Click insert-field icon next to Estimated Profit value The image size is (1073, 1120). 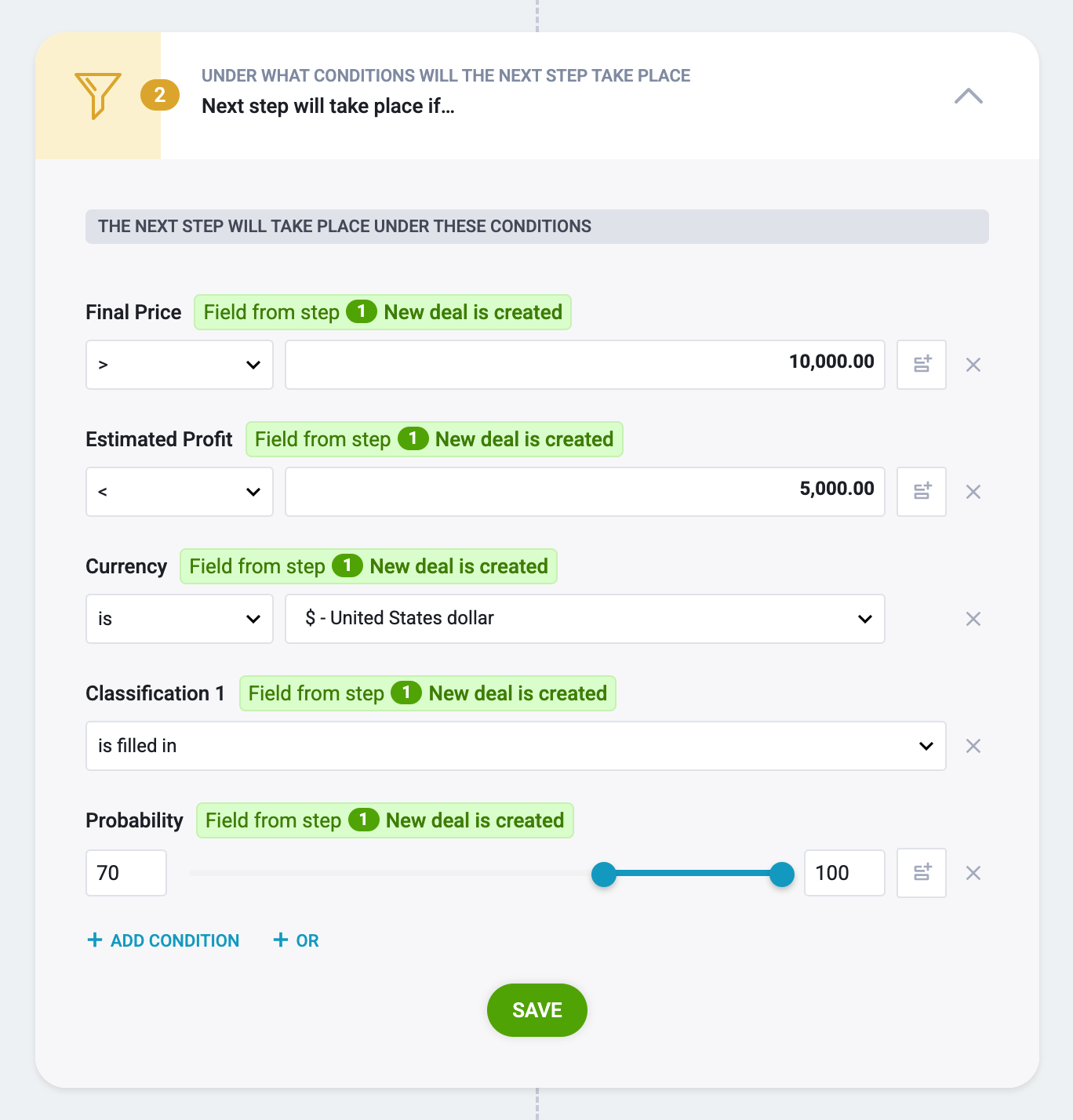tap(922, 492)
